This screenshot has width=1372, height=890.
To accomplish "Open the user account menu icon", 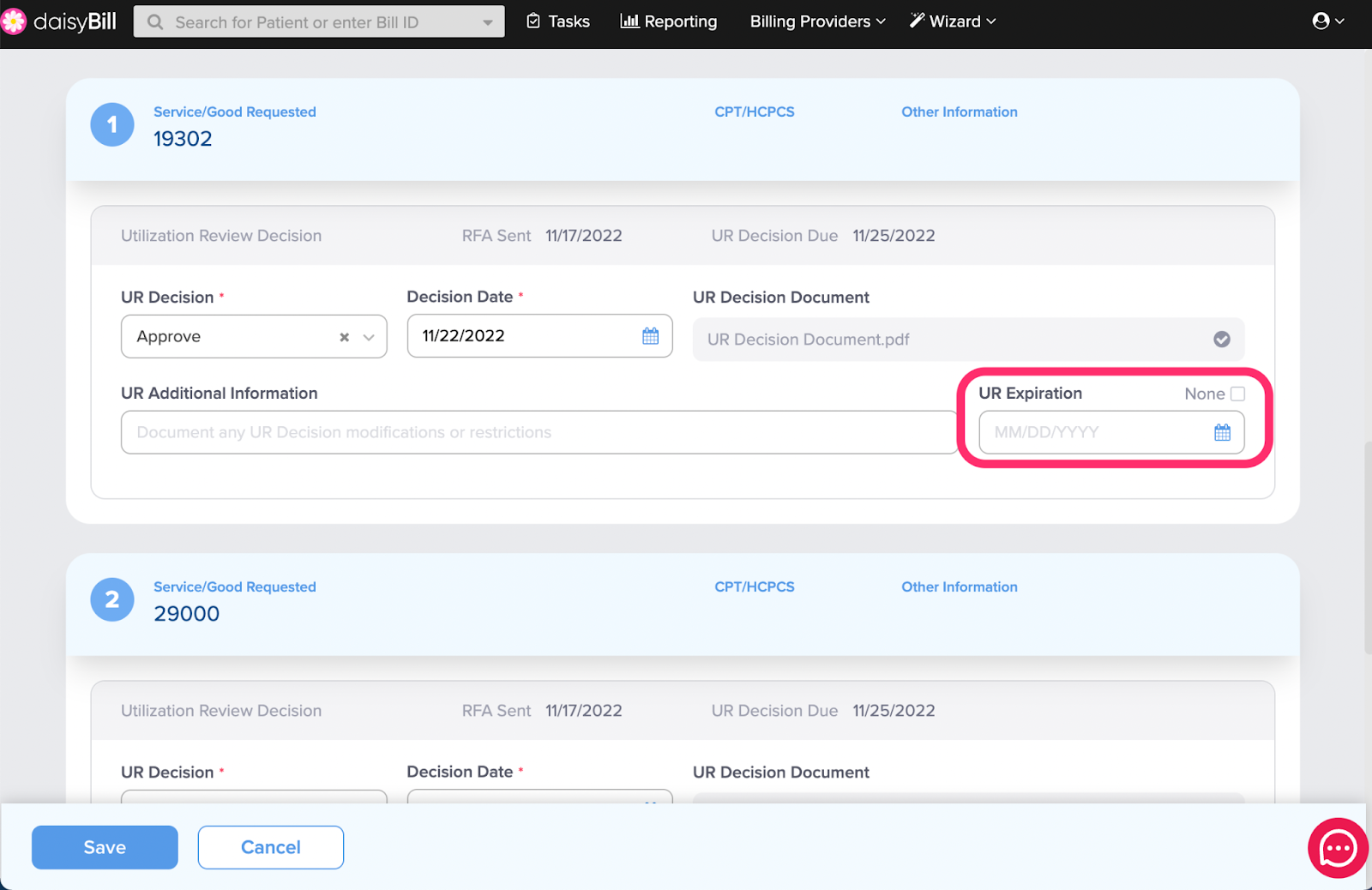I will pyautogui.click(x=1327, y=21).
